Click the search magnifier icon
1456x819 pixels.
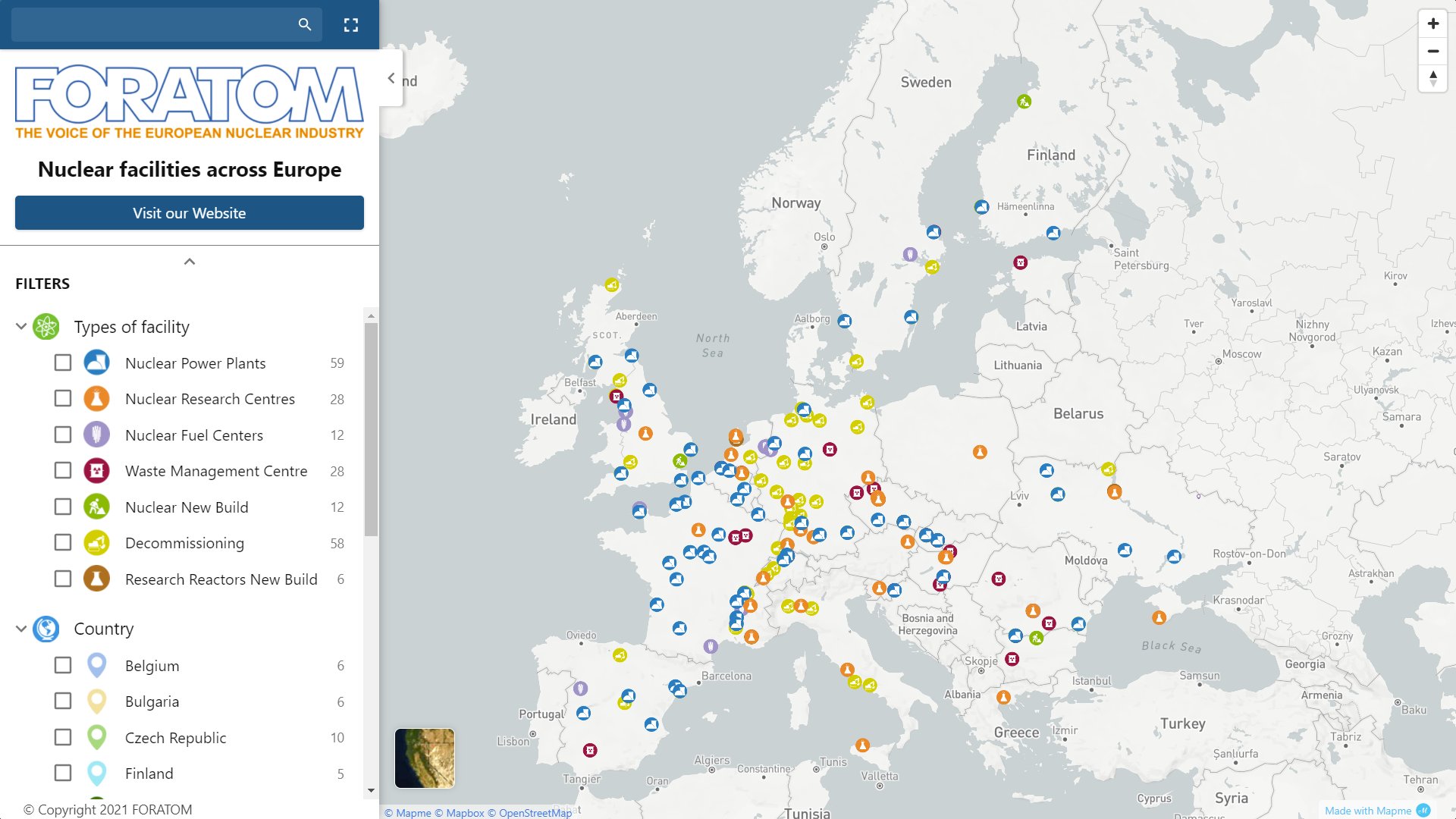[305, 24]
